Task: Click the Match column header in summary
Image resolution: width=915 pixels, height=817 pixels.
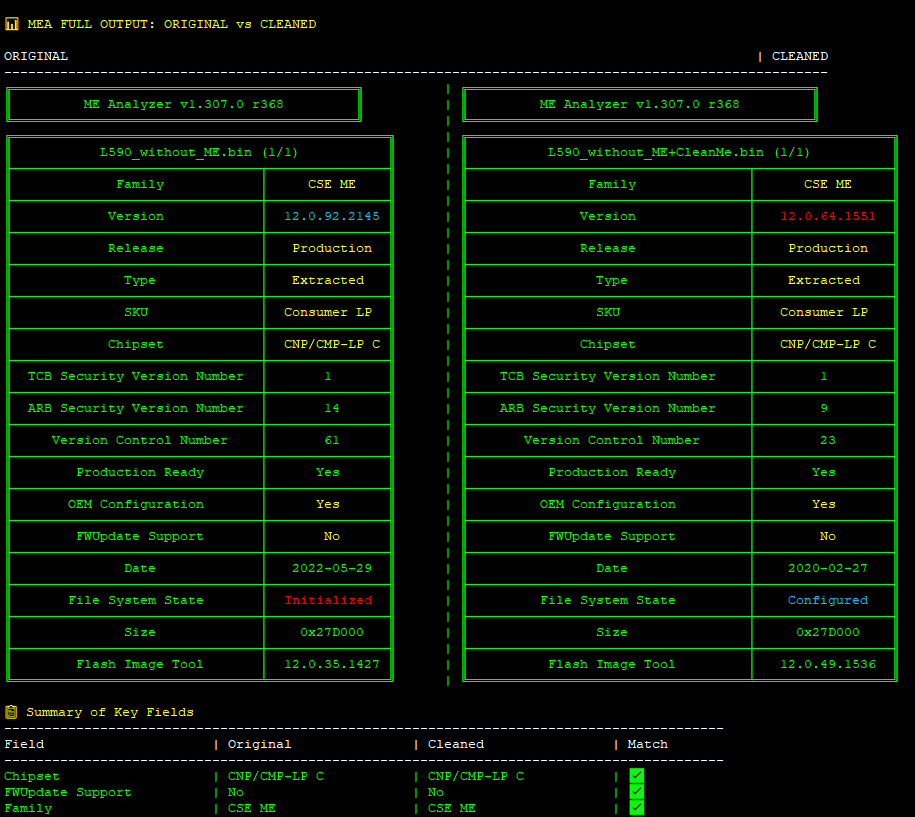Action: (x=647, y=744)
